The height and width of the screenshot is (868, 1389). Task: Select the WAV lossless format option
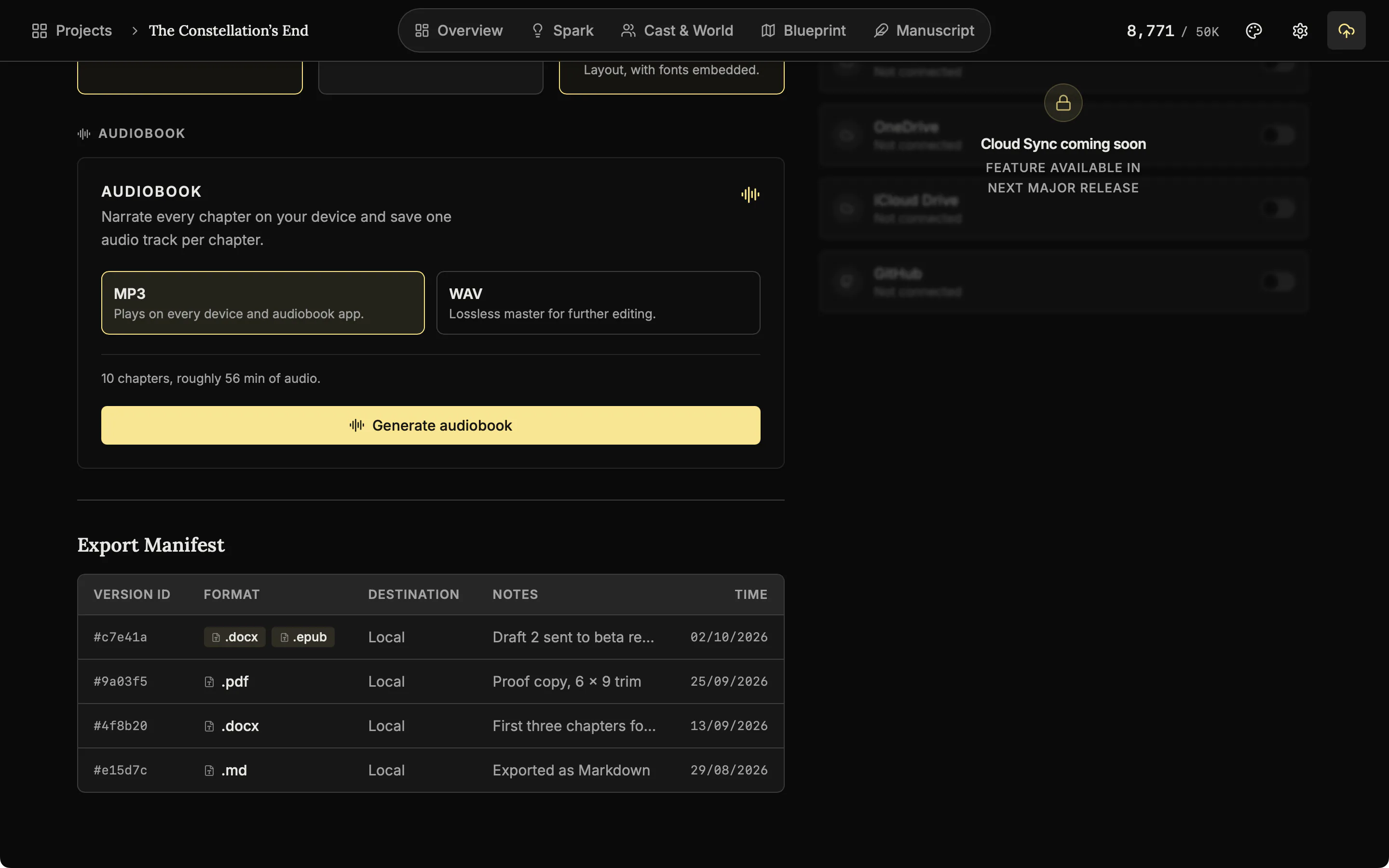click(x=598, y=303)
